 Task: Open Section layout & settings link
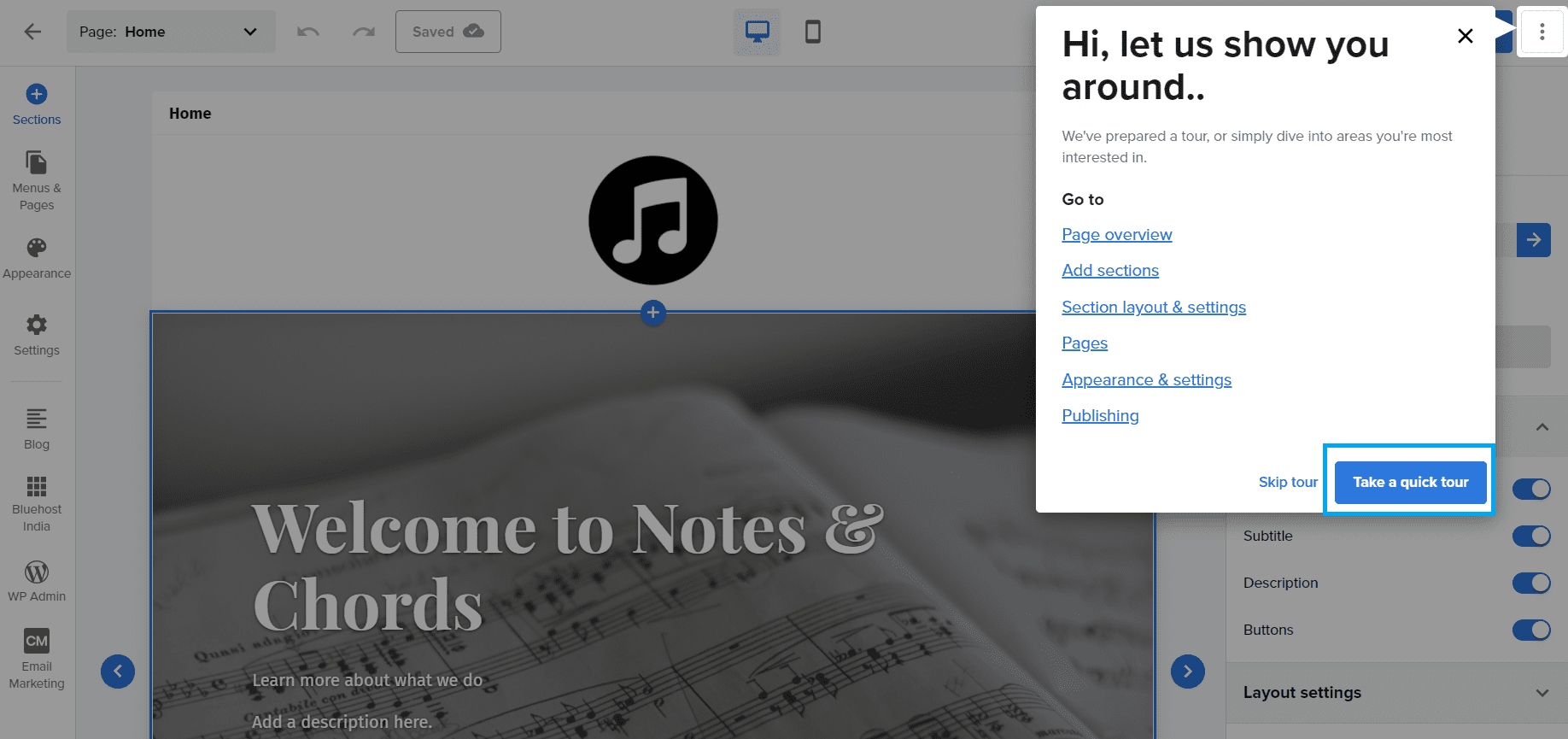[x=1154, y=307]
